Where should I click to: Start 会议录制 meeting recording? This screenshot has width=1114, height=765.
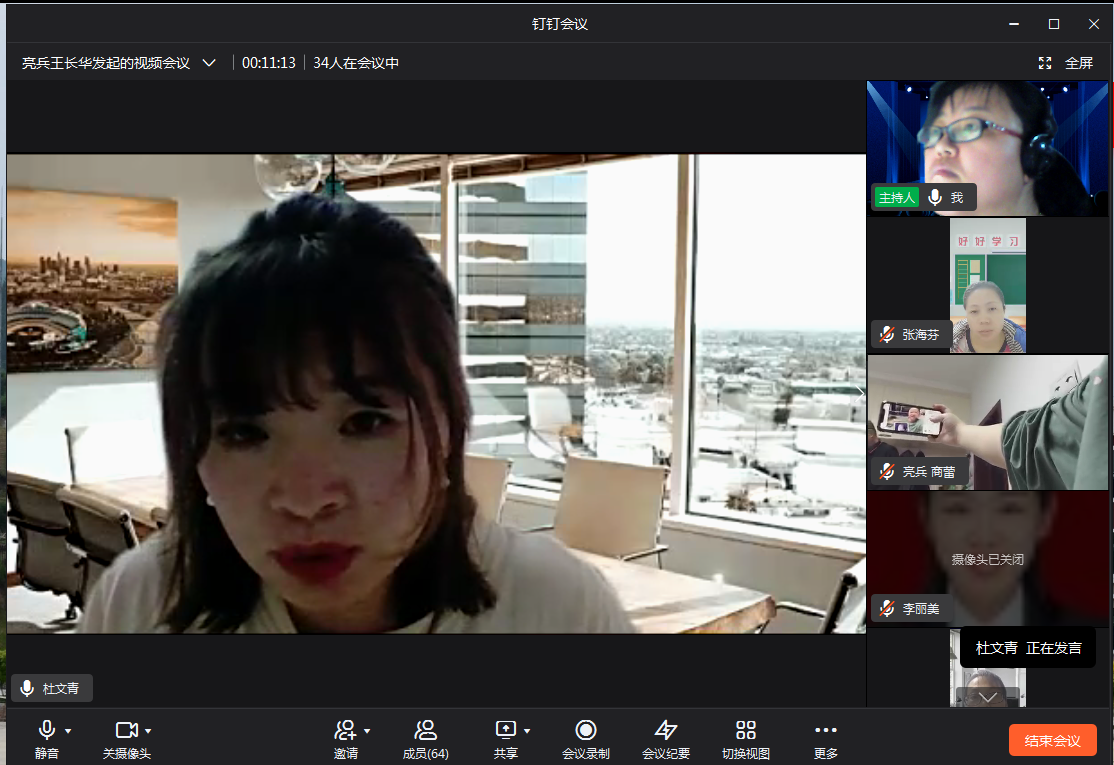click(586, 738)
